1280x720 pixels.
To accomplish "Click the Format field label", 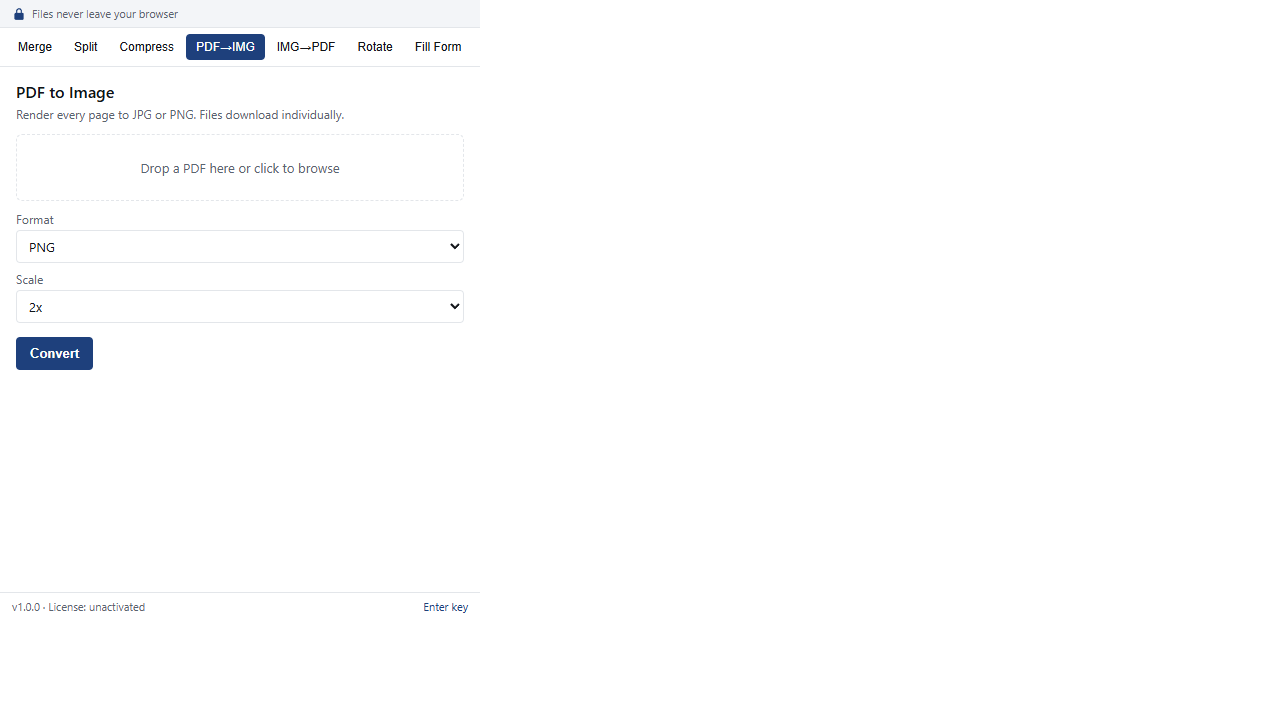I will point(35,220).
